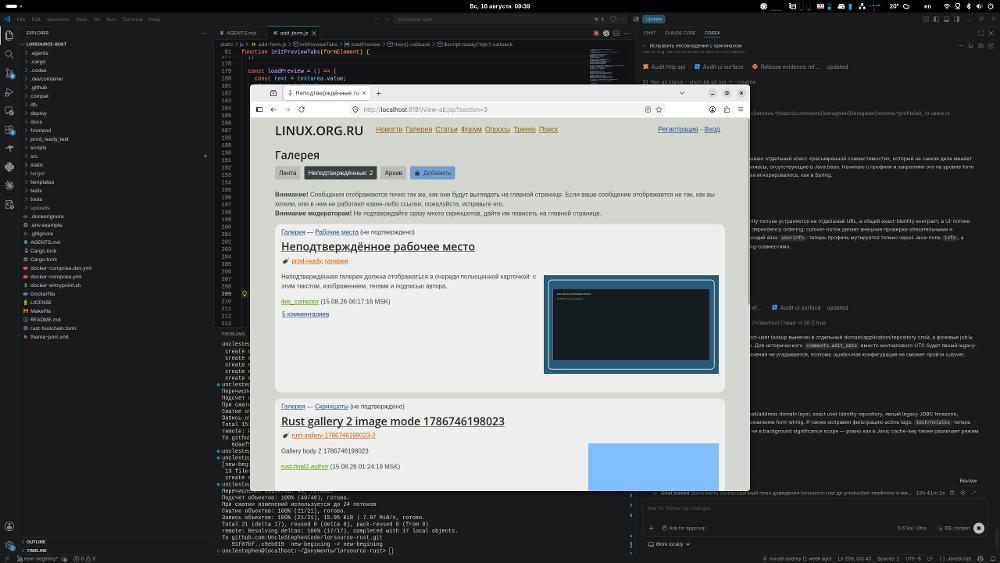
Task: Open the Регистрация link
Action: tap(678, 129)
